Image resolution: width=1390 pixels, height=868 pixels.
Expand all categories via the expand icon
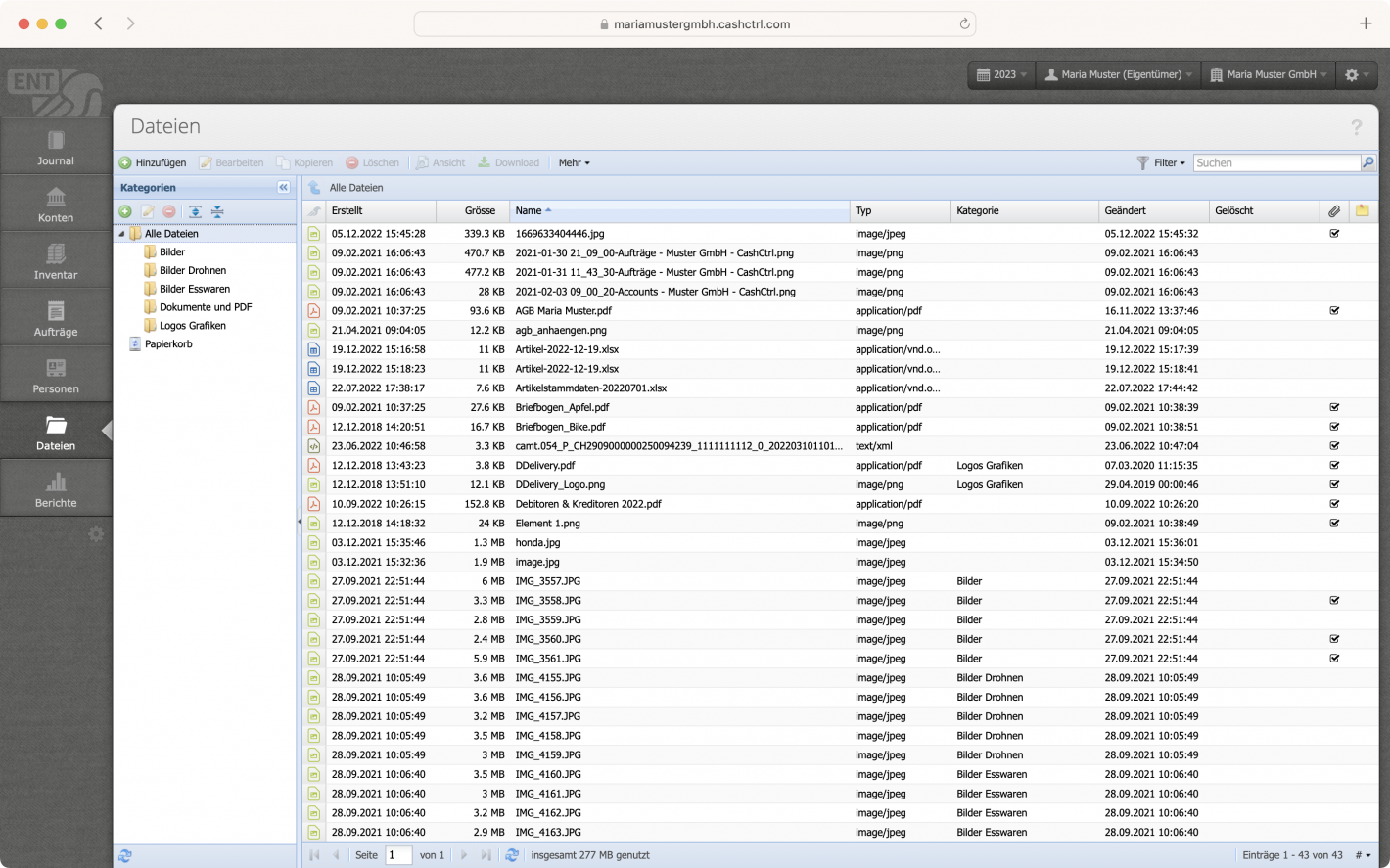[194, 211]
